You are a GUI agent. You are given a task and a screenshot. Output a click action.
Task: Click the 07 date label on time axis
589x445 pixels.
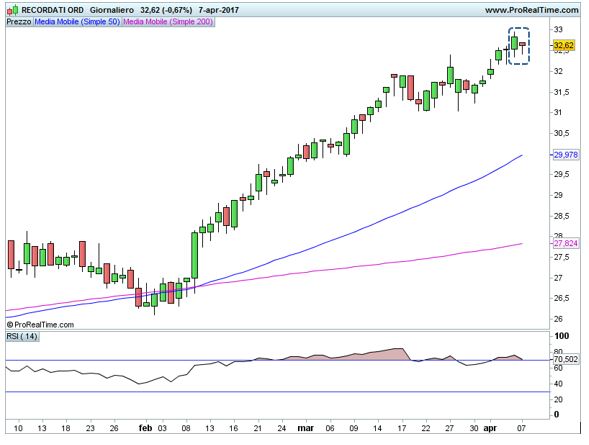[521, 428]
